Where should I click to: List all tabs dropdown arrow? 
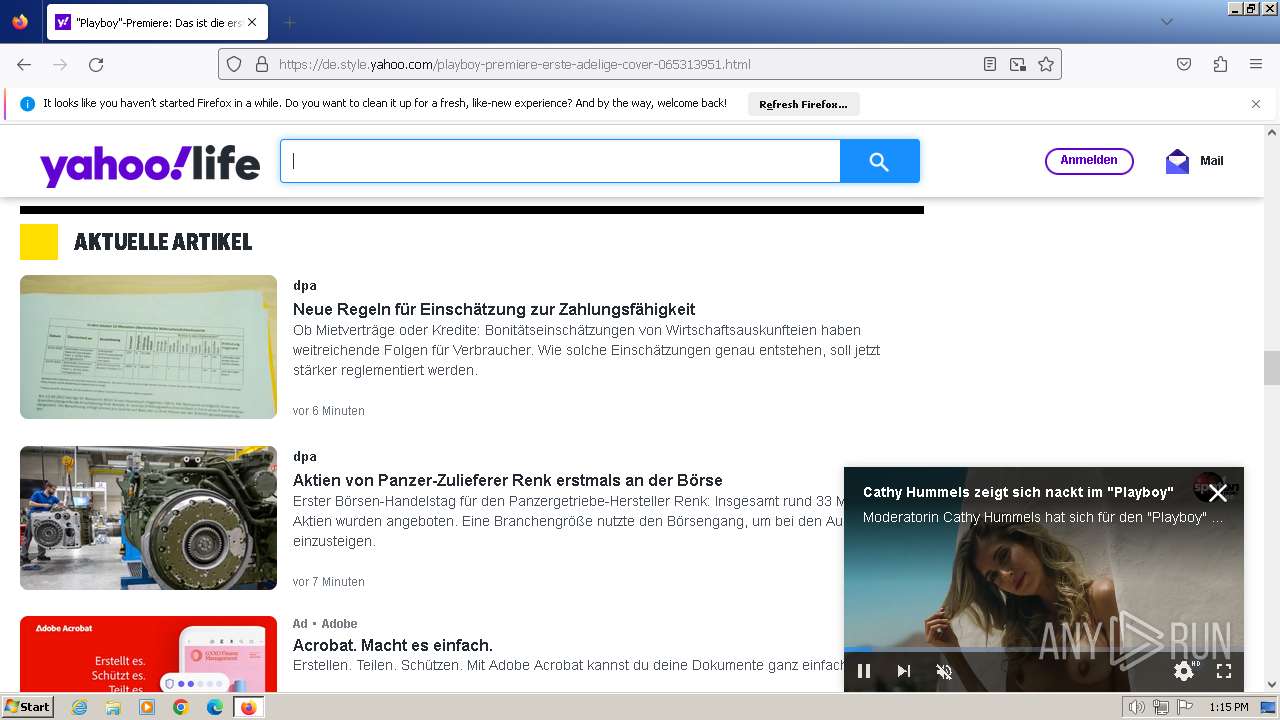tap(1166, 22)
